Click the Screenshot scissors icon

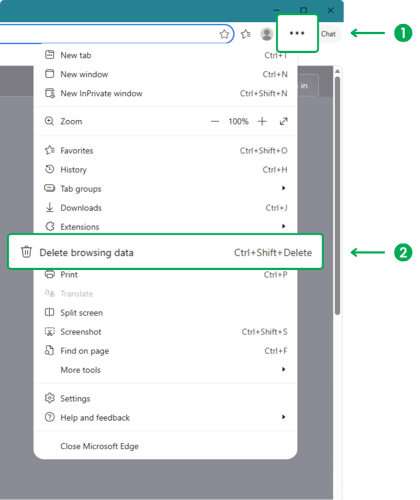pyautogui.click(x=50, y=331)
